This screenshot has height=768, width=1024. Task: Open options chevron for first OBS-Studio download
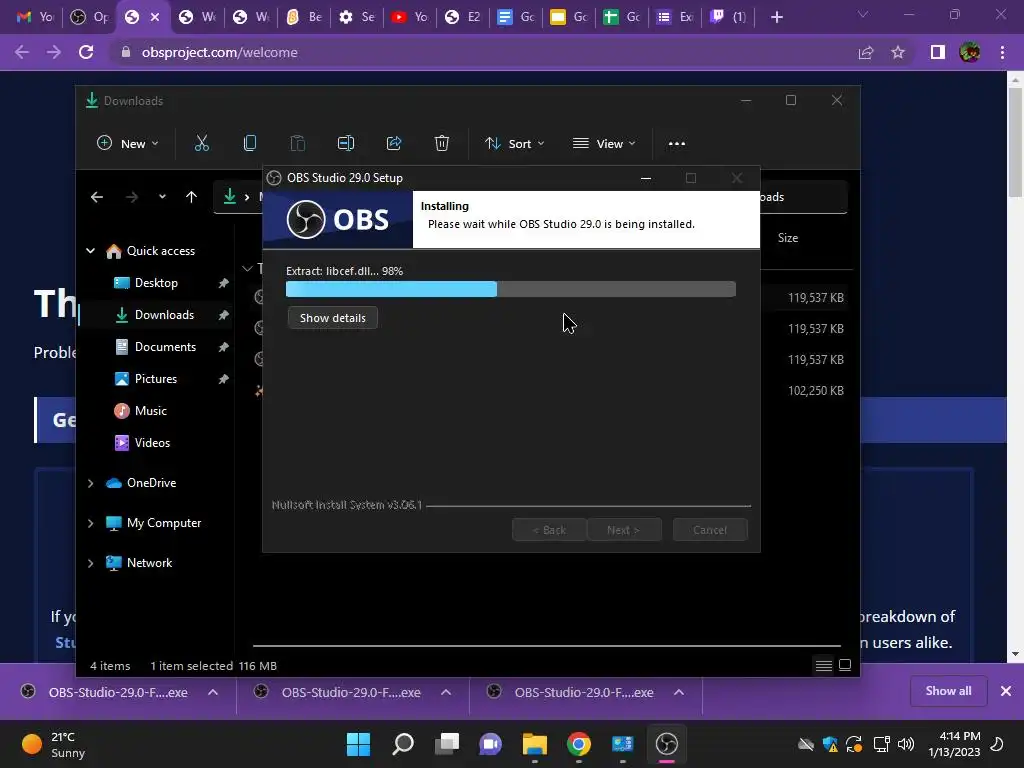(213, 692)
